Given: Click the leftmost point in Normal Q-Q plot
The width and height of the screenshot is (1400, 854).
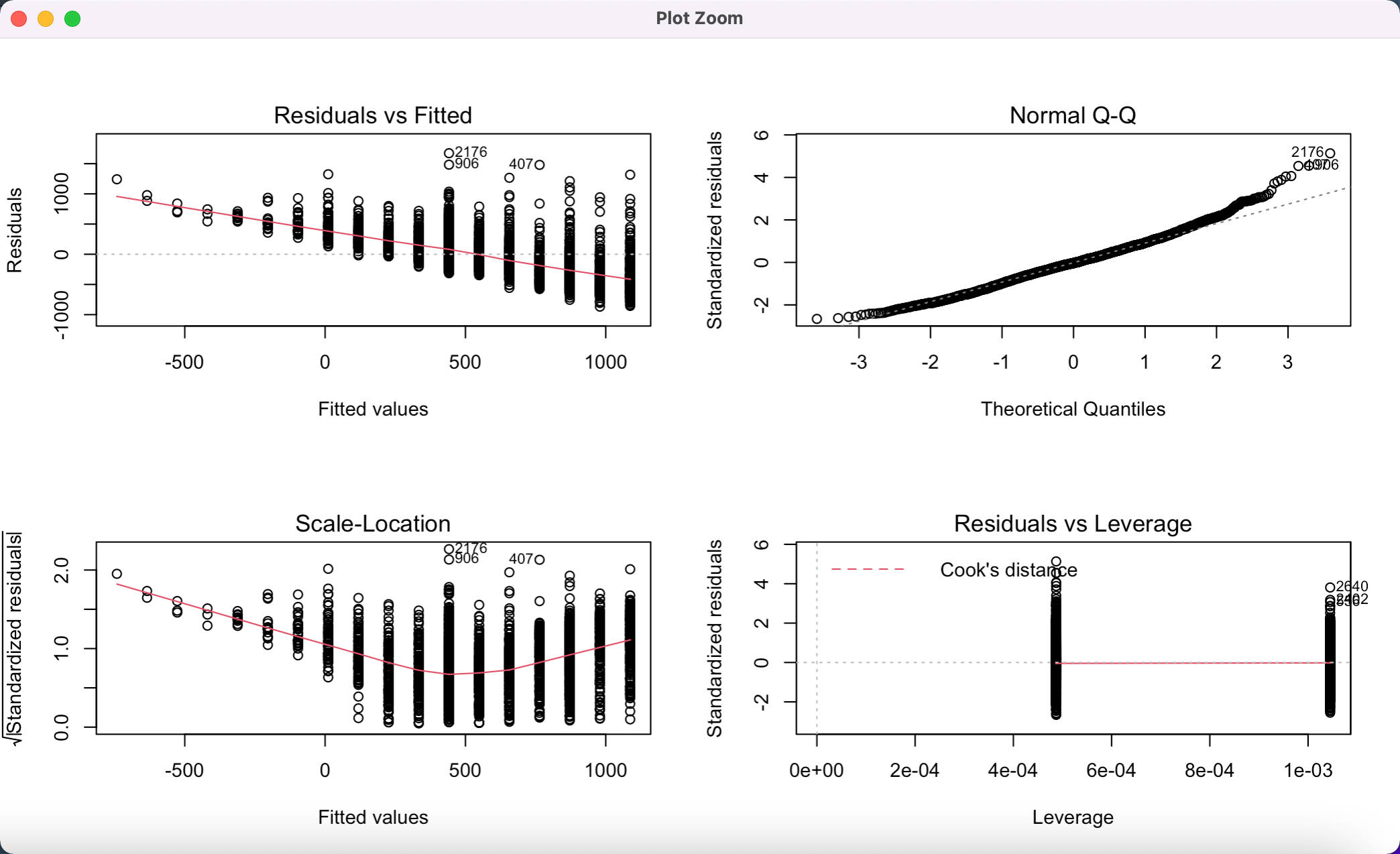Looking at the screenshot, I should (x=817, y=319).
